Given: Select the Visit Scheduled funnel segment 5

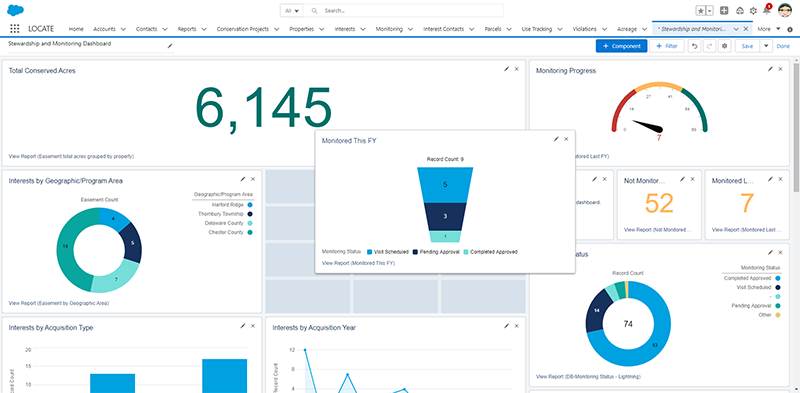Looking at the screenshot, I should [x=445, y=185].
